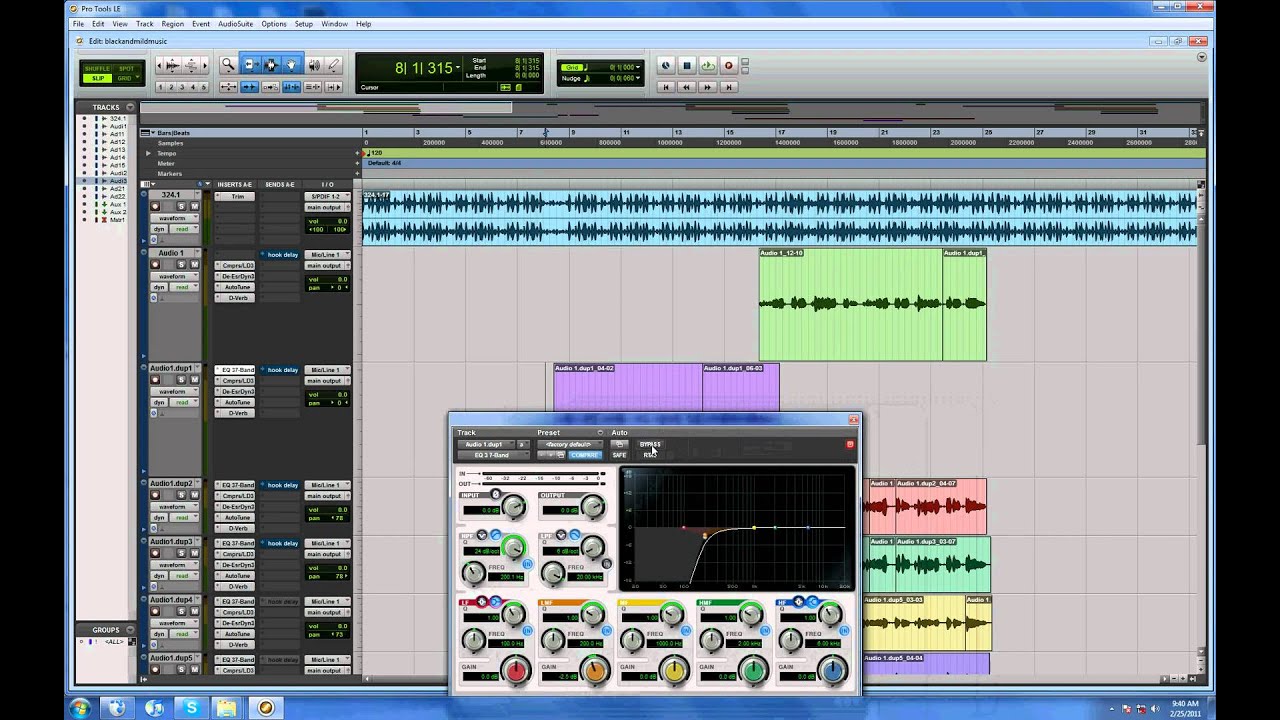Open Audio 1 automation mode read selector

184,287
